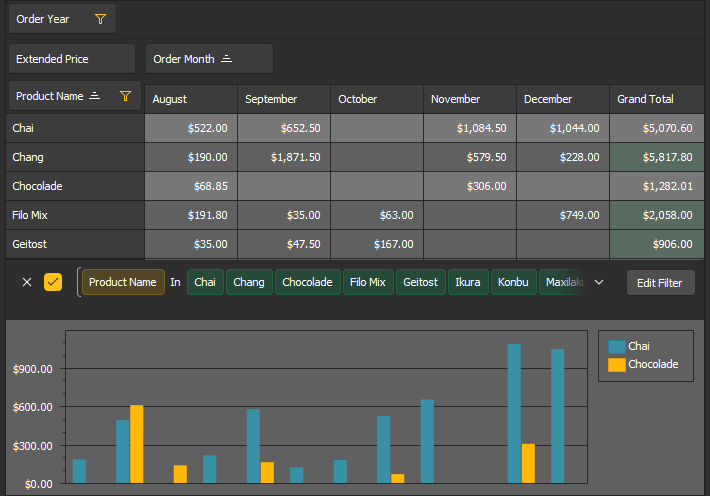Select the Filo Mix filter value token
The width and height of the screenshot is (710, 496).
coord(368,282)
